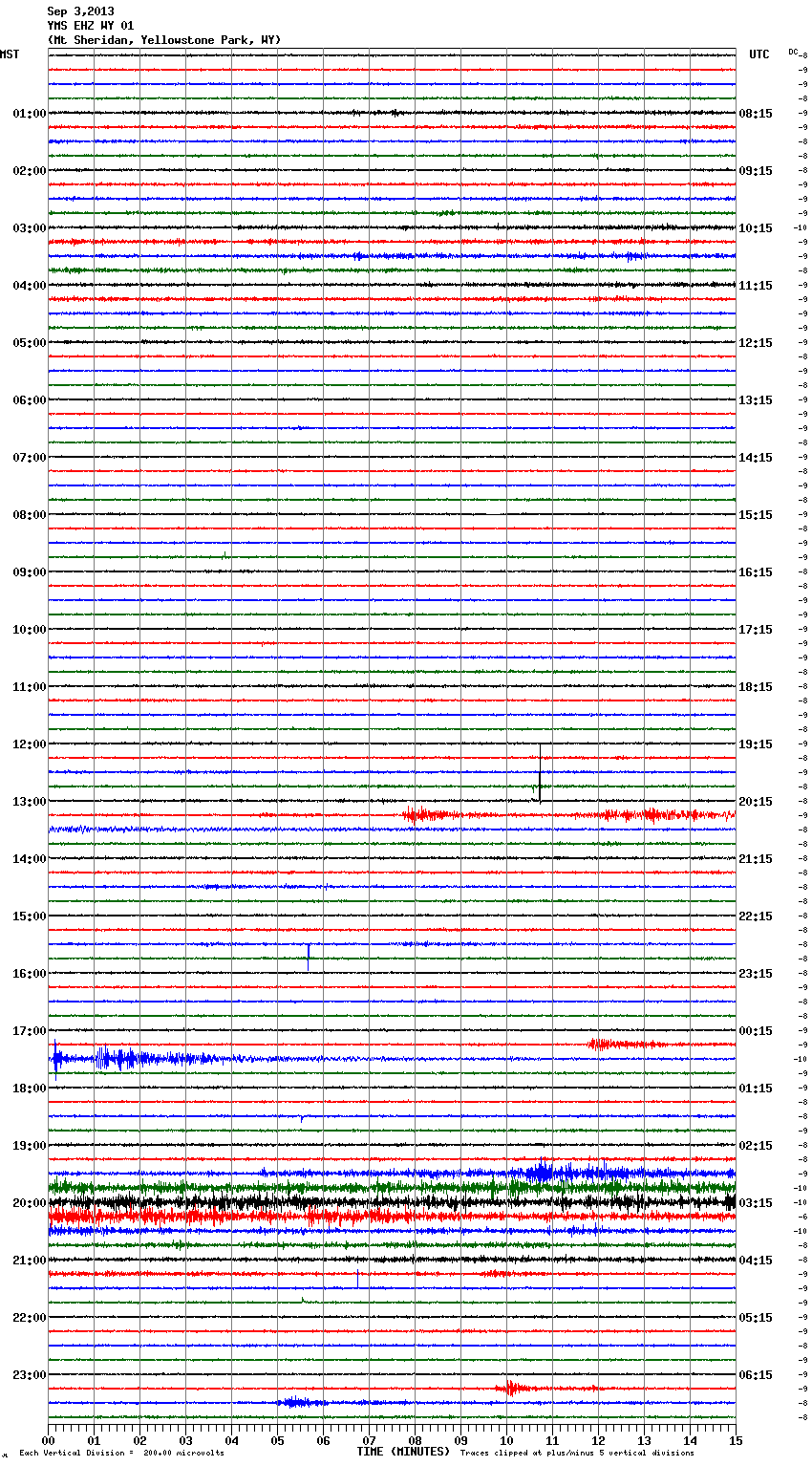This screenshot has height=1466, width=812.
Task: Click the 00:15 UTC time label
Action: (x=756, y=1031)
